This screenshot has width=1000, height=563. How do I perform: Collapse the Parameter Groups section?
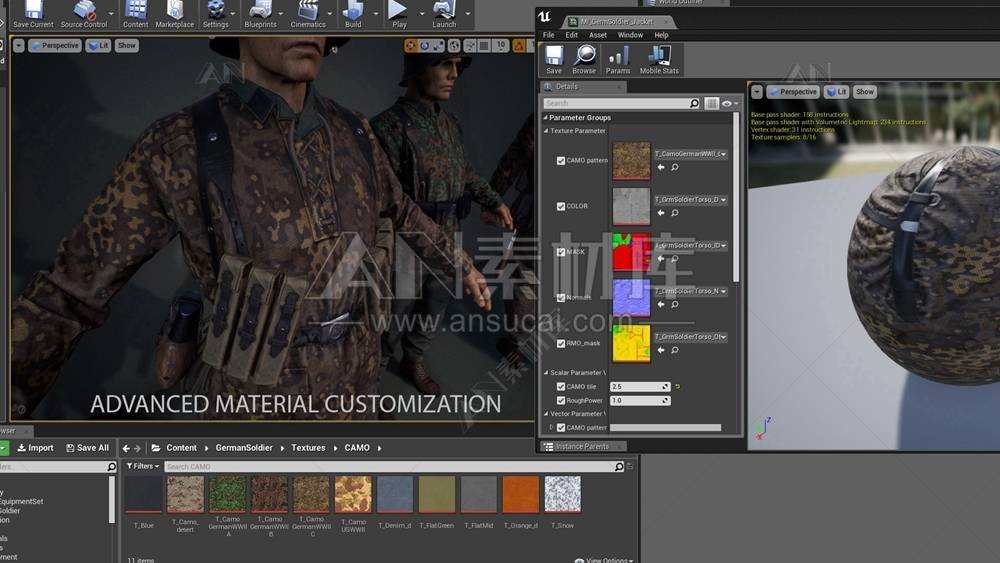[546, 118]
